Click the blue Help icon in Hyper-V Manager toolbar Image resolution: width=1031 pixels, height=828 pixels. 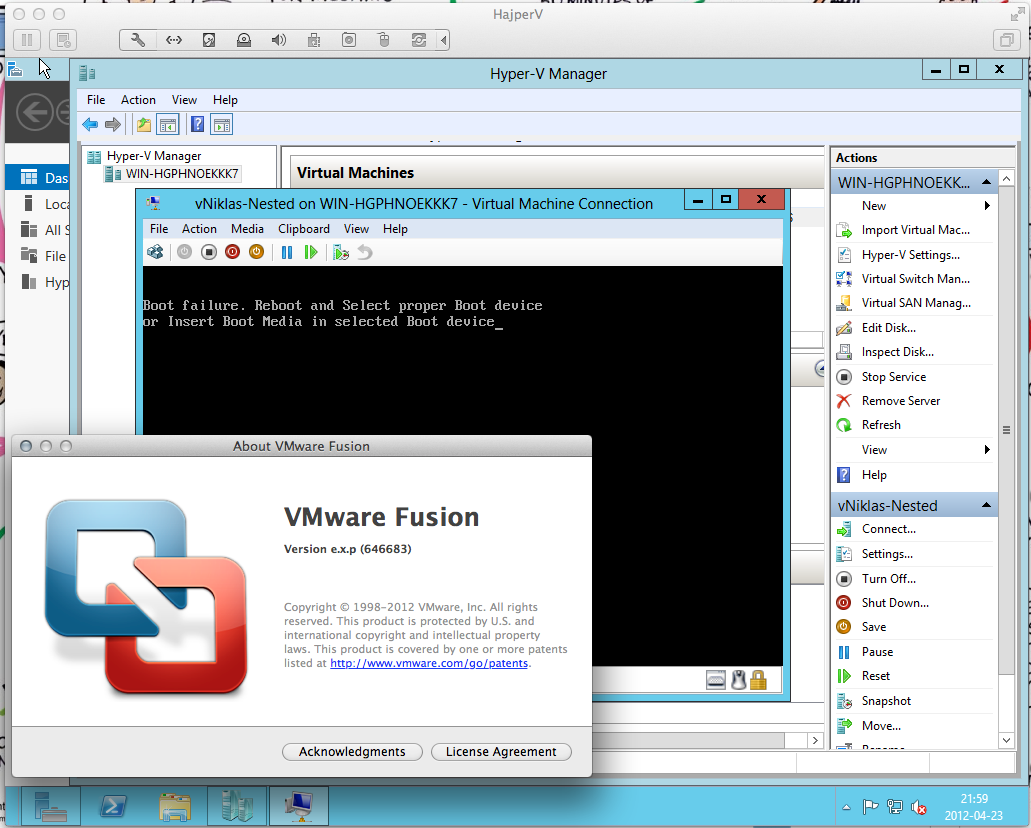pos(197,124)
